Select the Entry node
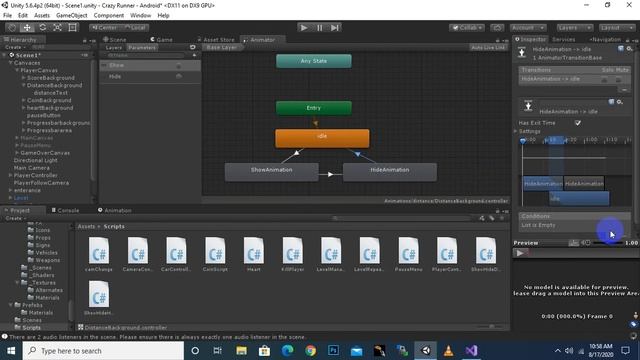The width and height of the screenshot is (640, 360). pyautogui.click(x=313, y=108)
